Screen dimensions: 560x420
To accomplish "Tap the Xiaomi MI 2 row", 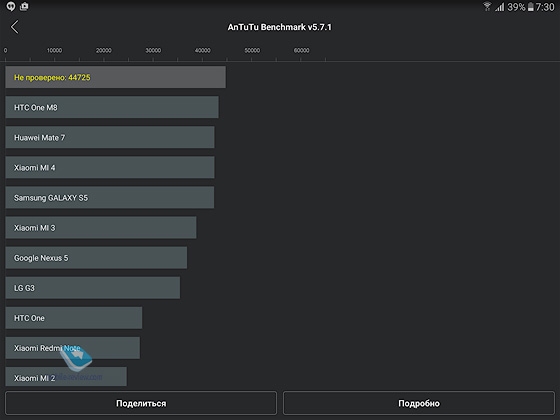I will tap(66, 376).
